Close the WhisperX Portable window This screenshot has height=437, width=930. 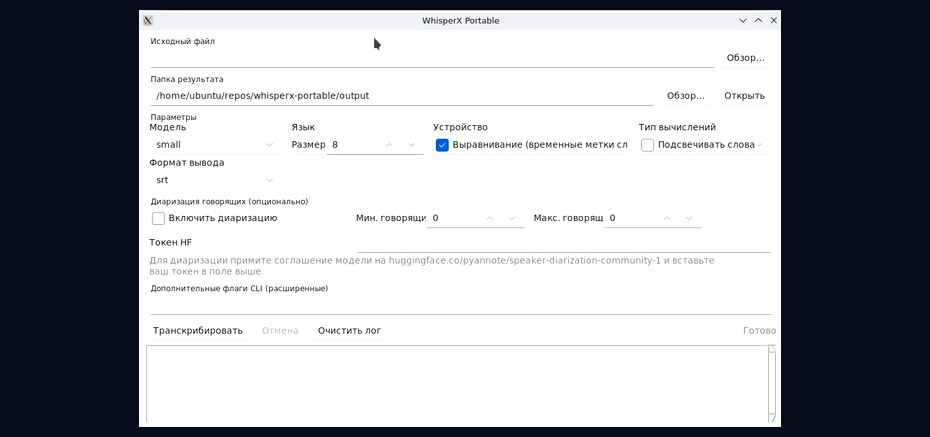(773, 20)
